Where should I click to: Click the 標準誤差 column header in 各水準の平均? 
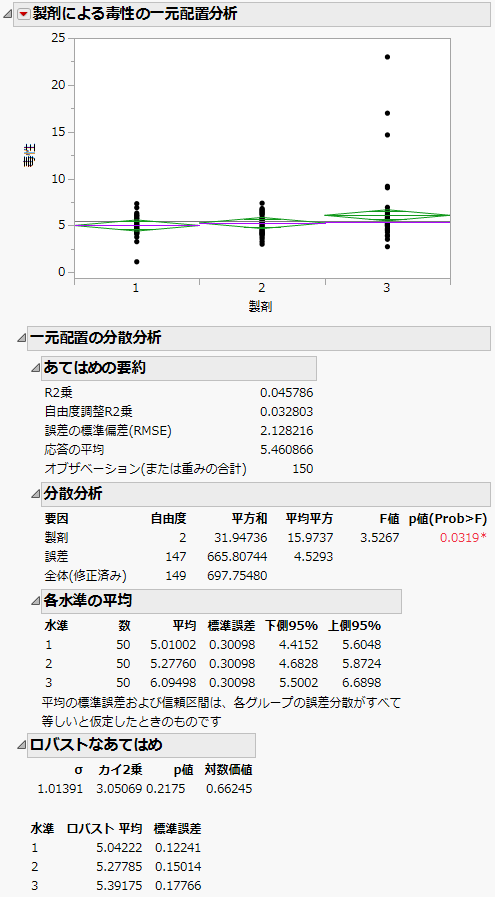pos(232,625)
